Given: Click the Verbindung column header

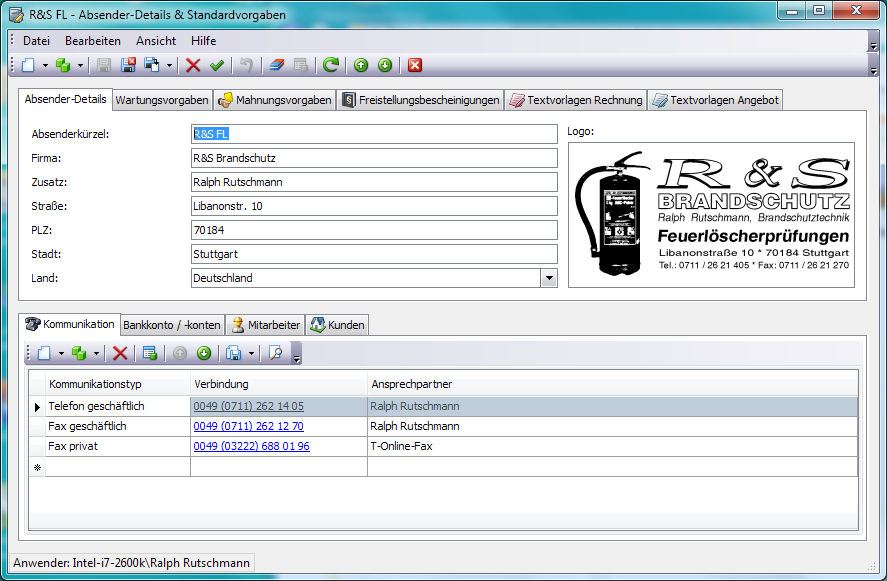Looking at the screenshot, I should tap(279, 384).
